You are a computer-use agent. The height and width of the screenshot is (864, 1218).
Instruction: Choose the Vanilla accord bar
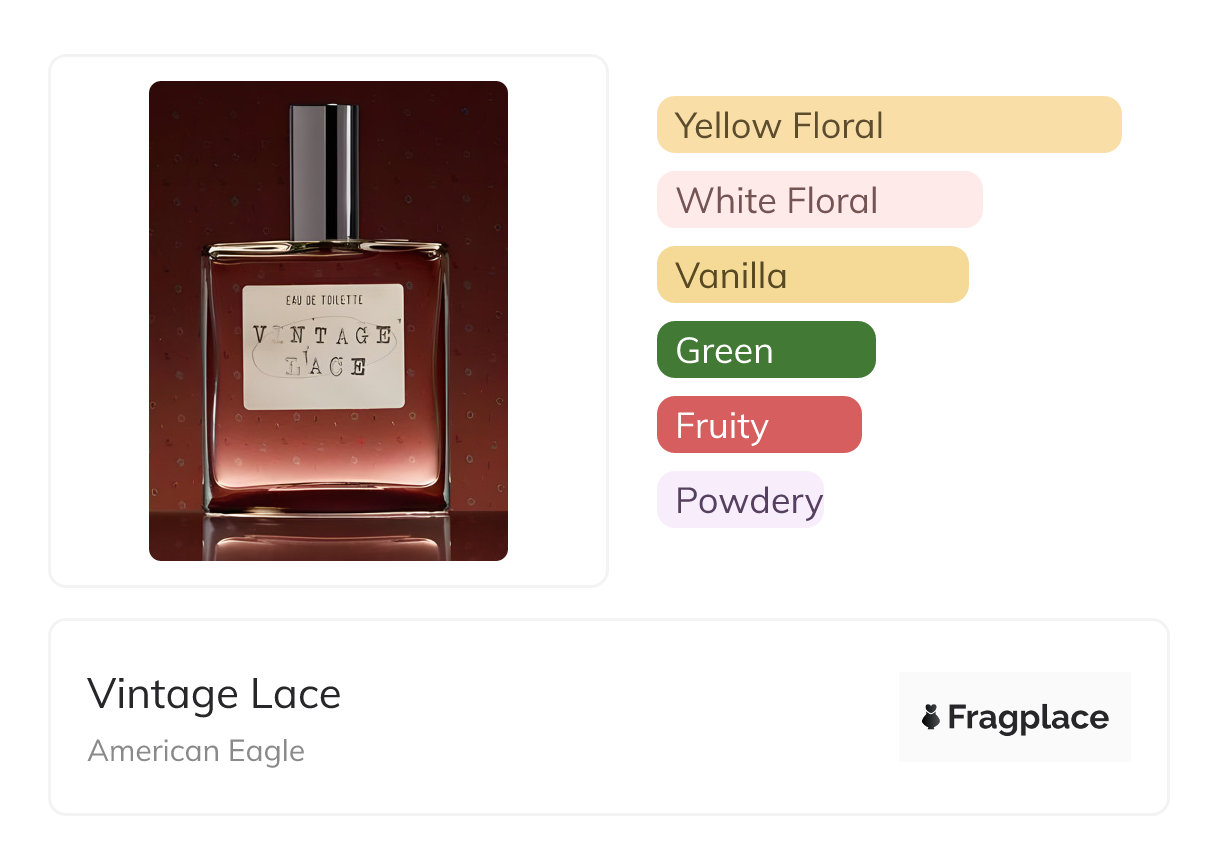click(813, 275)
